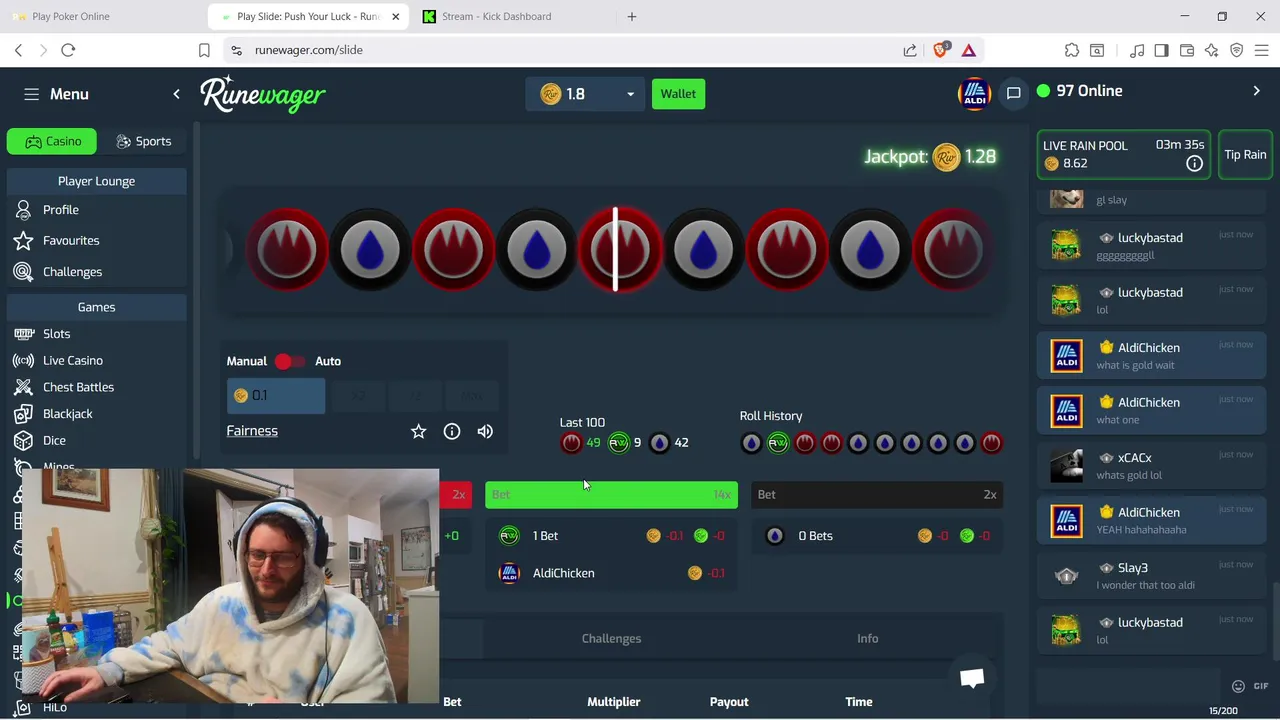The image size is (1280, 720).
Task: Open a new browser tab
Action: pos(631,16)
